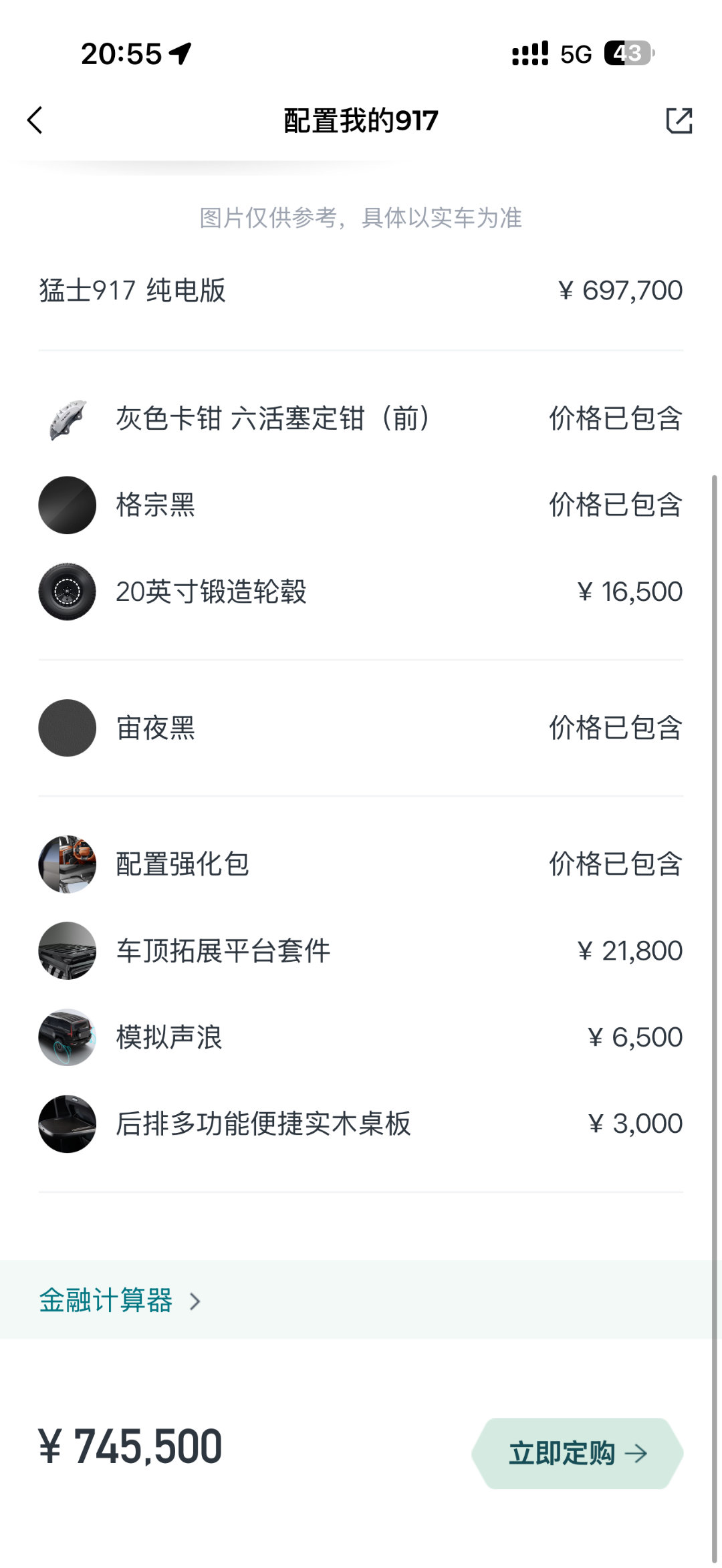Tap the rear wooden table thumbnail
The height and width of the screenshot is (1568, 722).
pyautogui.click(x=68, y=1124)
